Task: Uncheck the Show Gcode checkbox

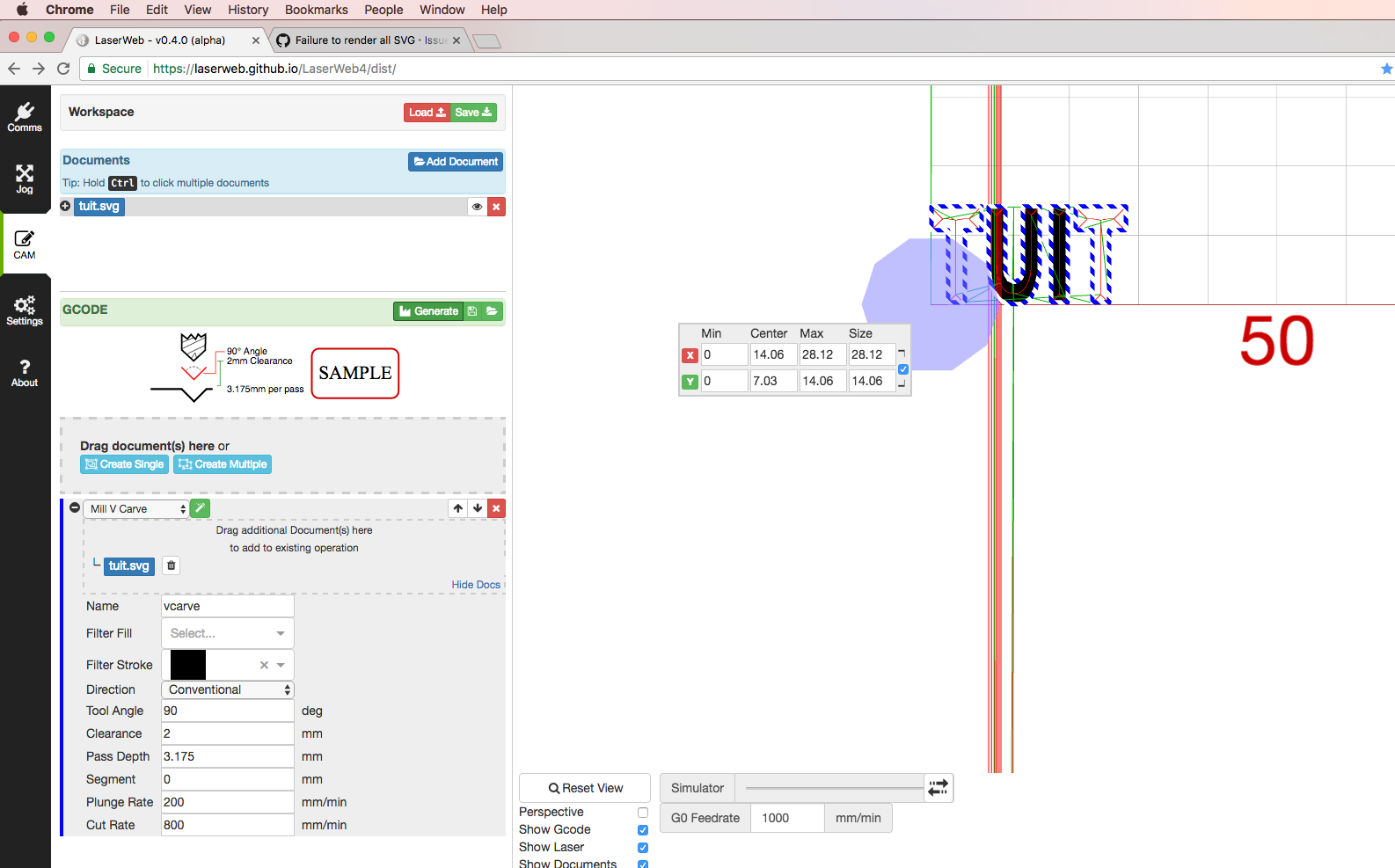Action: (643, 830)
